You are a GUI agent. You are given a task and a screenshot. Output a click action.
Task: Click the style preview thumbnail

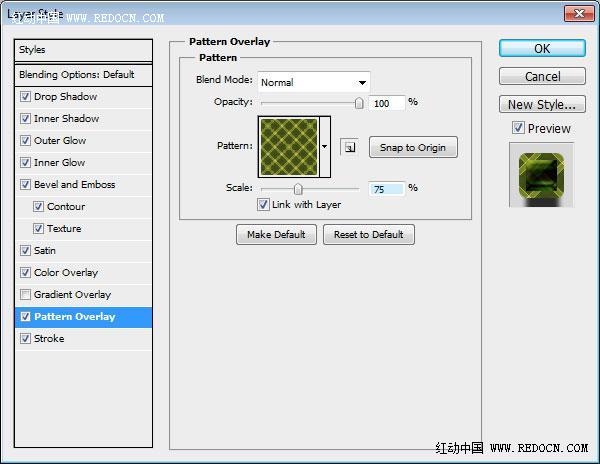tap(541, 175)
